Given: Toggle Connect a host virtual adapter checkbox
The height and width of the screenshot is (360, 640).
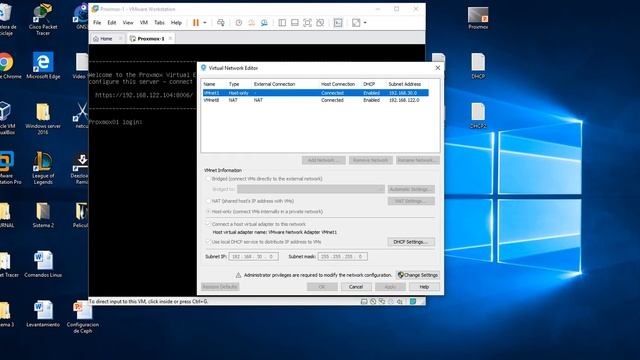Looking at the screenshot, I should 208,224.
